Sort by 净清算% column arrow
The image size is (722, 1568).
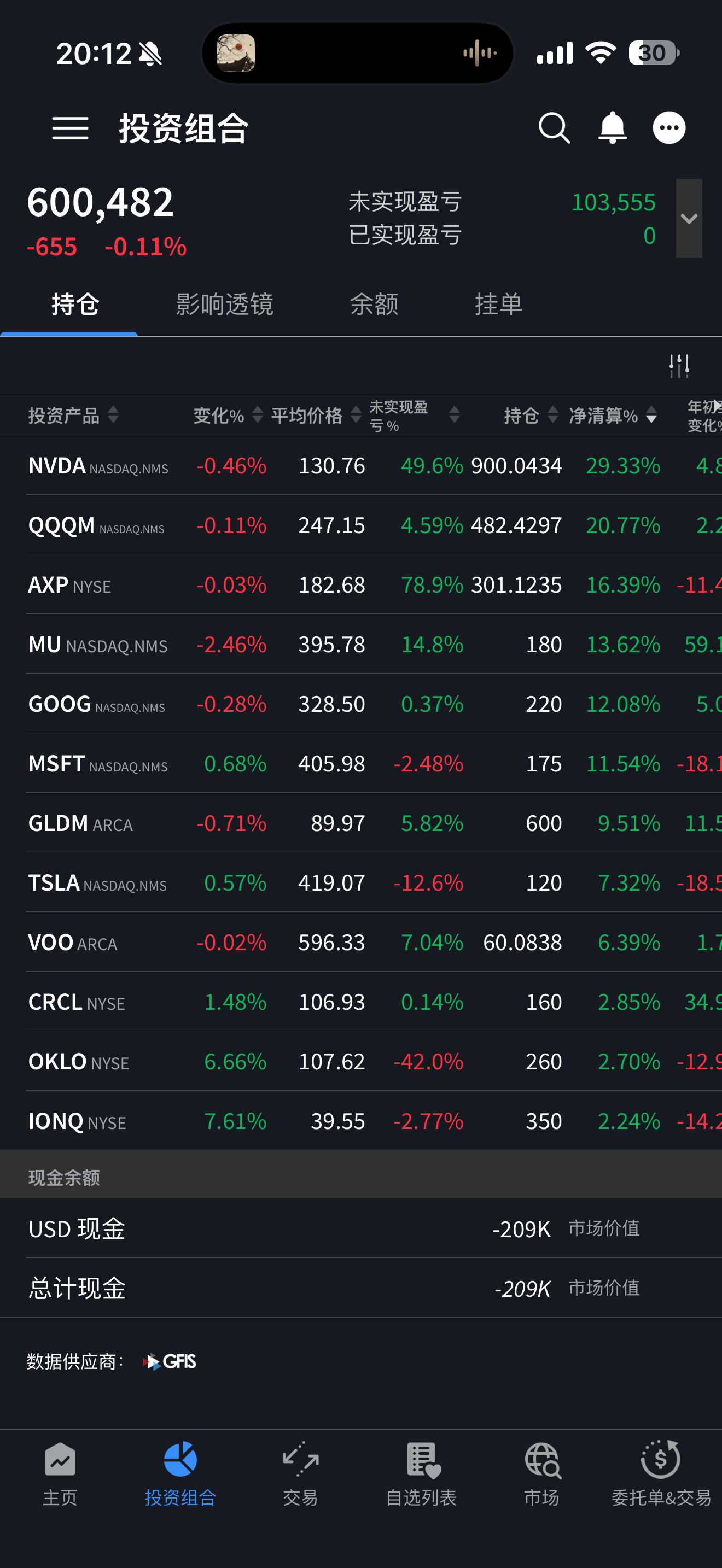coord(651,415)
